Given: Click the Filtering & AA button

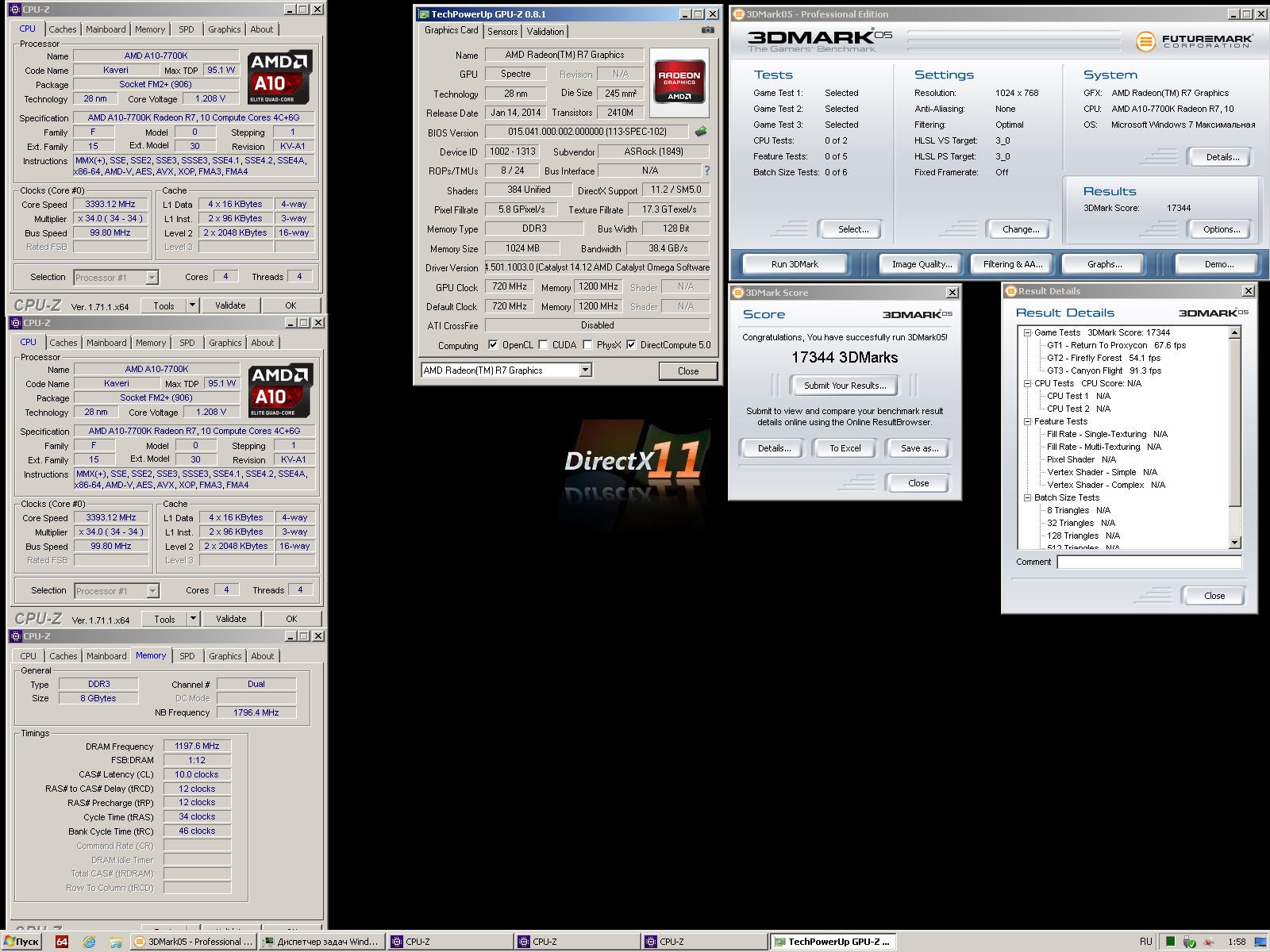Looking at the screenshot, I should [1013, 264].
